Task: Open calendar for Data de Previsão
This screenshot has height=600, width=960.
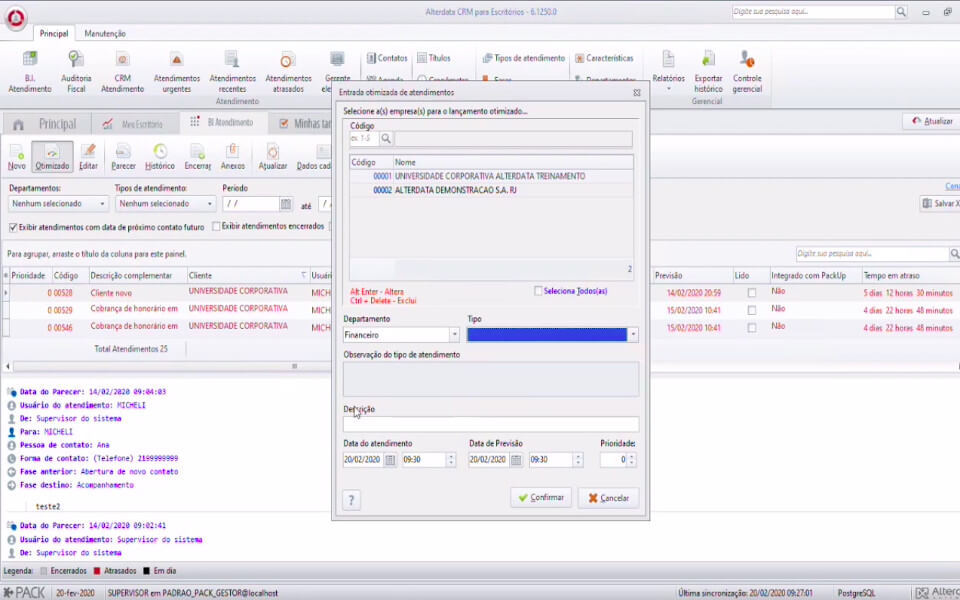Action: pyautogui.click(x=516, y=460)
